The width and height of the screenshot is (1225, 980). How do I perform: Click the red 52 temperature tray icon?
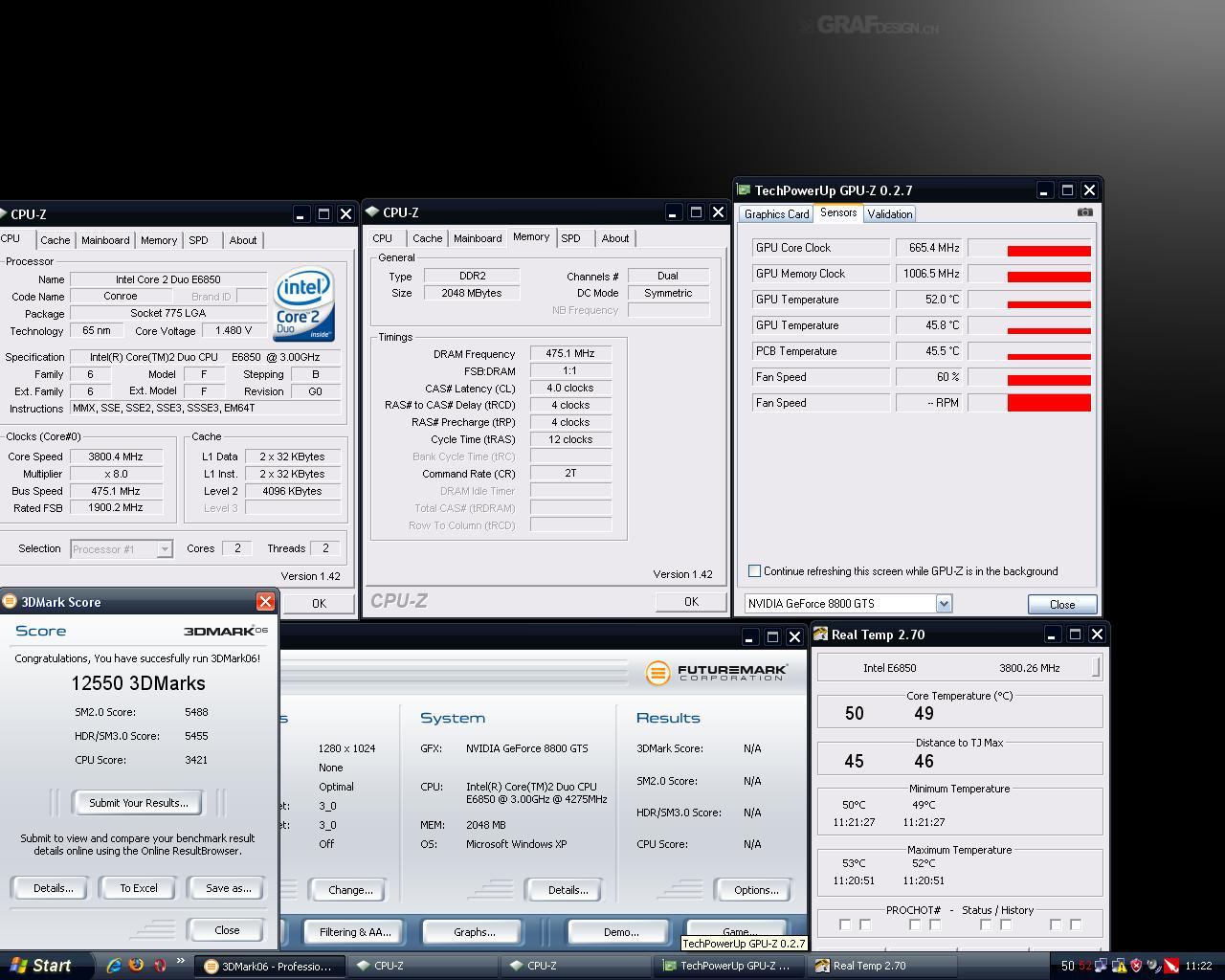[1085, 966]
